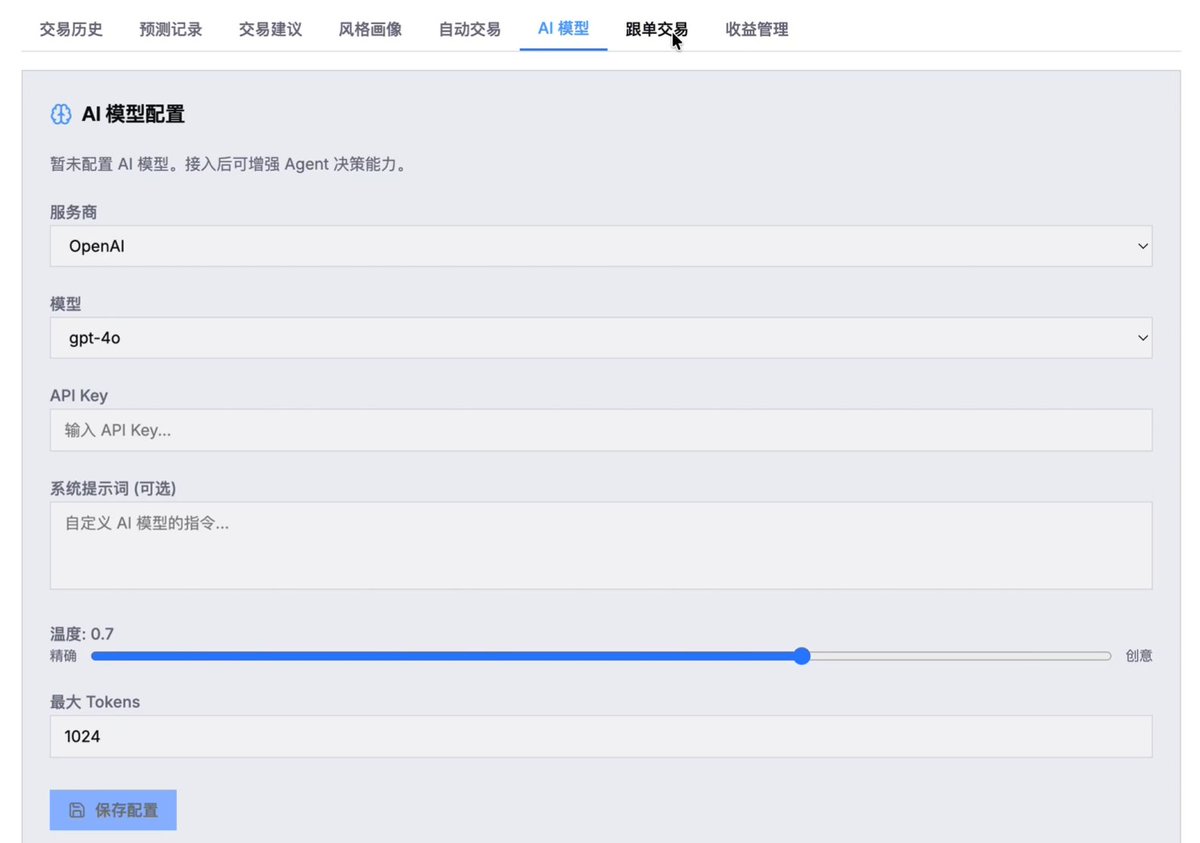Click the chevron arrow of 模型 select

click(1143, 338)
